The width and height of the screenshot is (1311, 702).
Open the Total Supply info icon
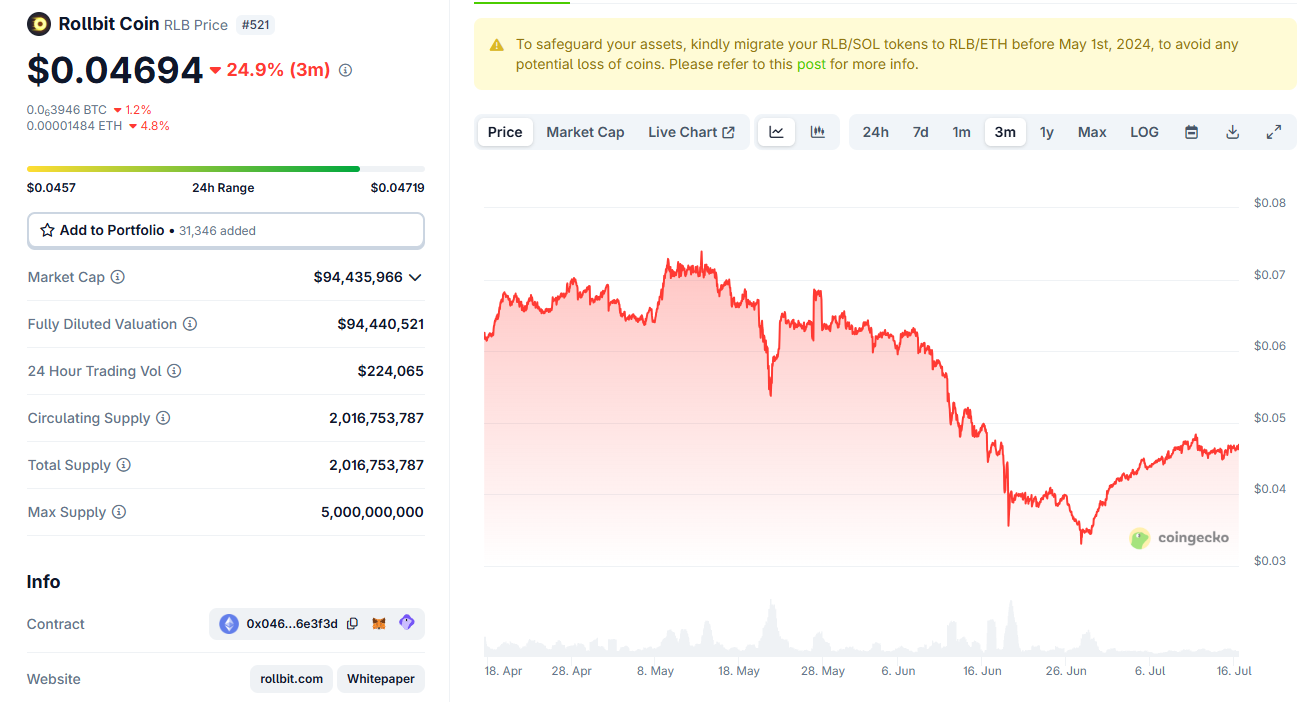point(124,465)
